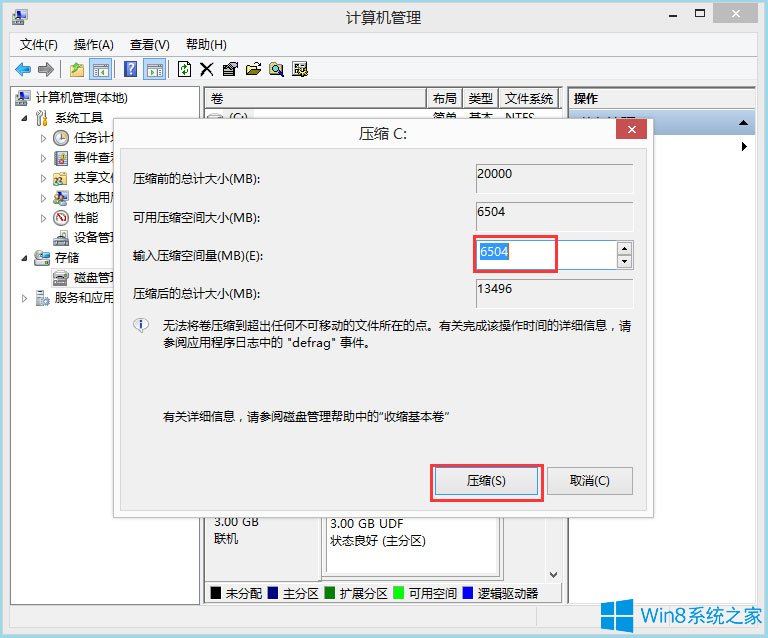
Task: Click the Forward arrow toolbar icon
Action: tap(46, 70)
